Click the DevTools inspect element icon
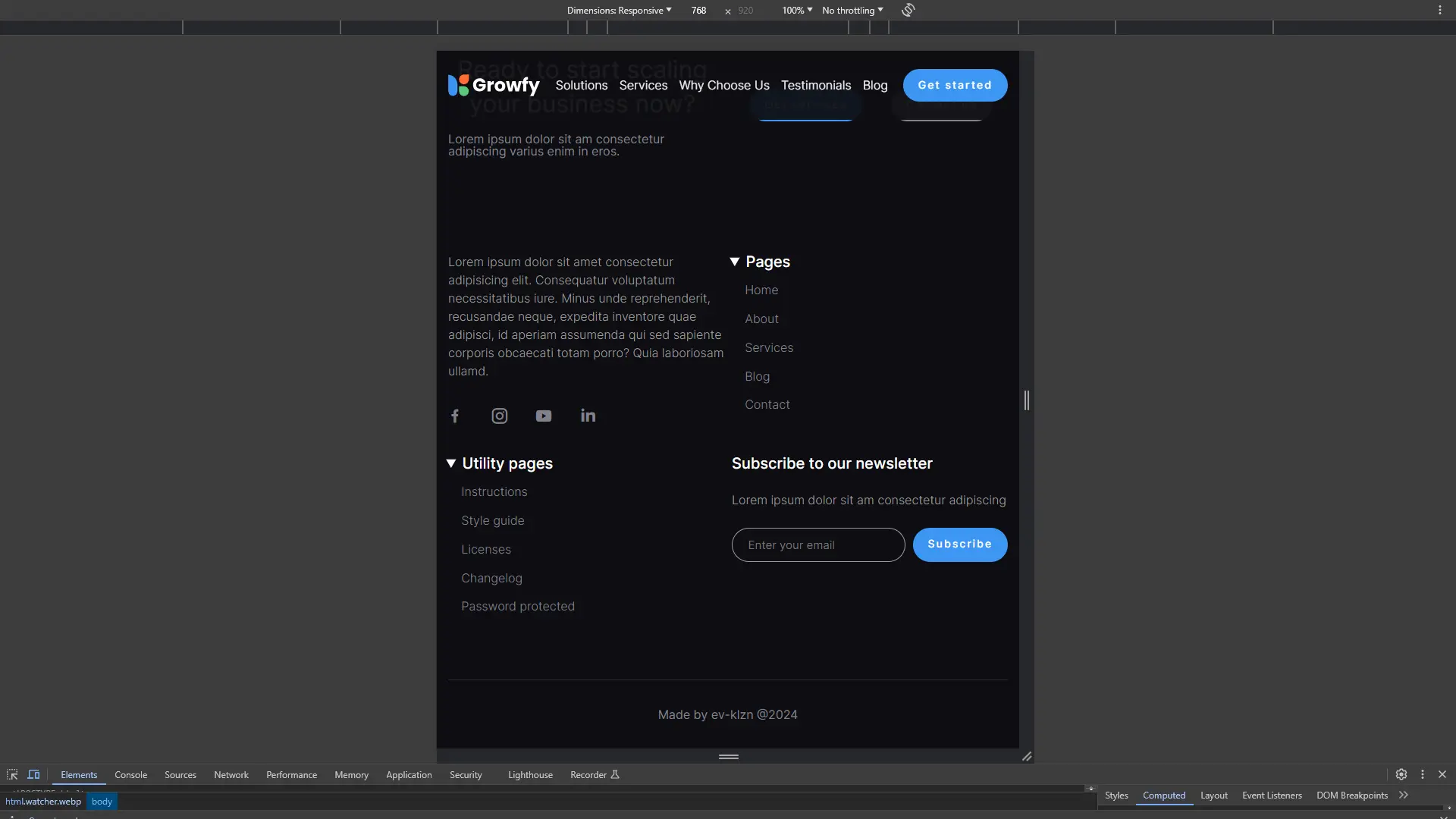This screenshot has height=819, width=1456. click(x=12, y=774)
